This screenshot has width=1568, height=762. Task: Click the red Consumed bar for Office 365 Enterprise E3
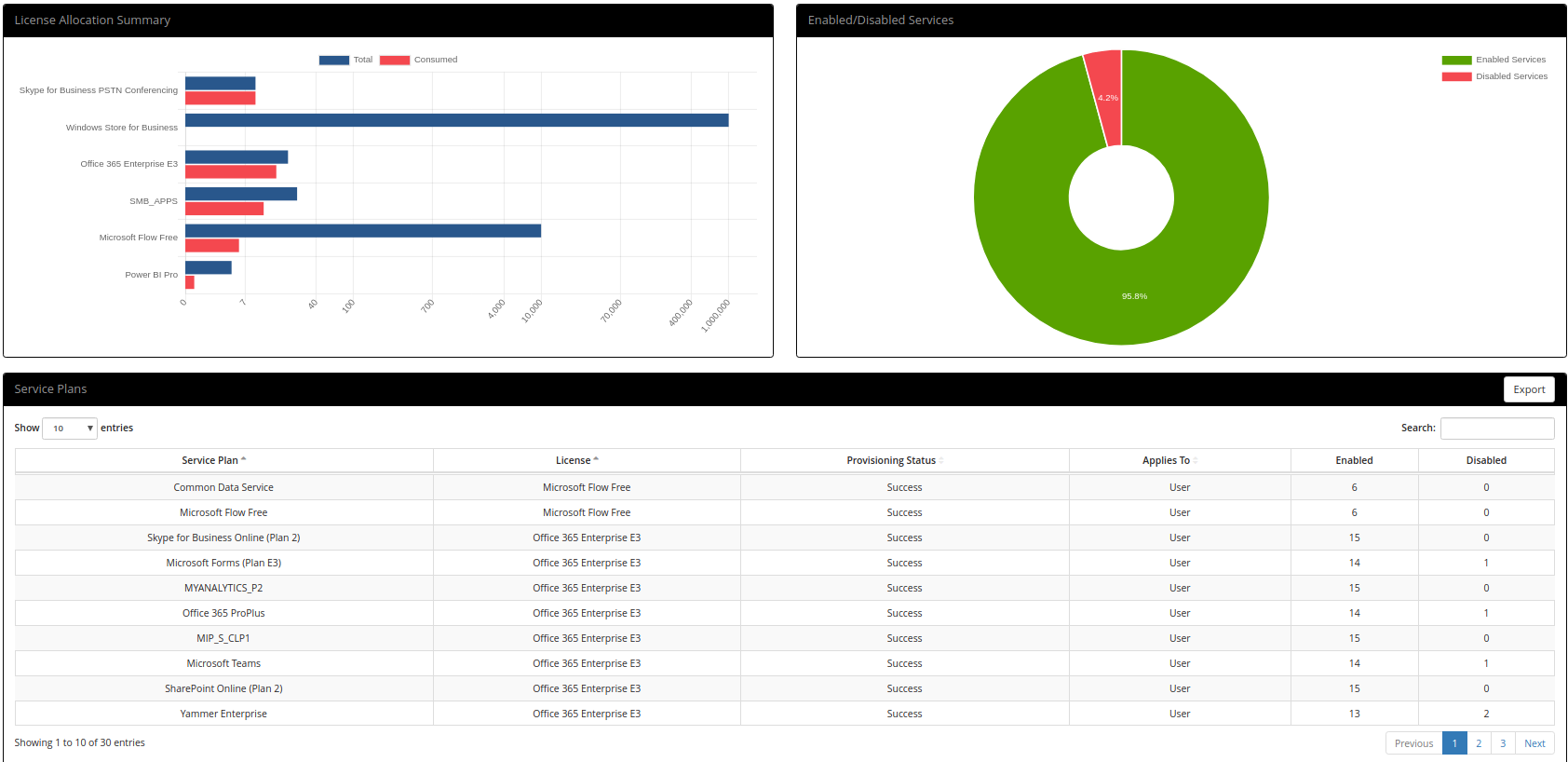[x=231, y=171]
